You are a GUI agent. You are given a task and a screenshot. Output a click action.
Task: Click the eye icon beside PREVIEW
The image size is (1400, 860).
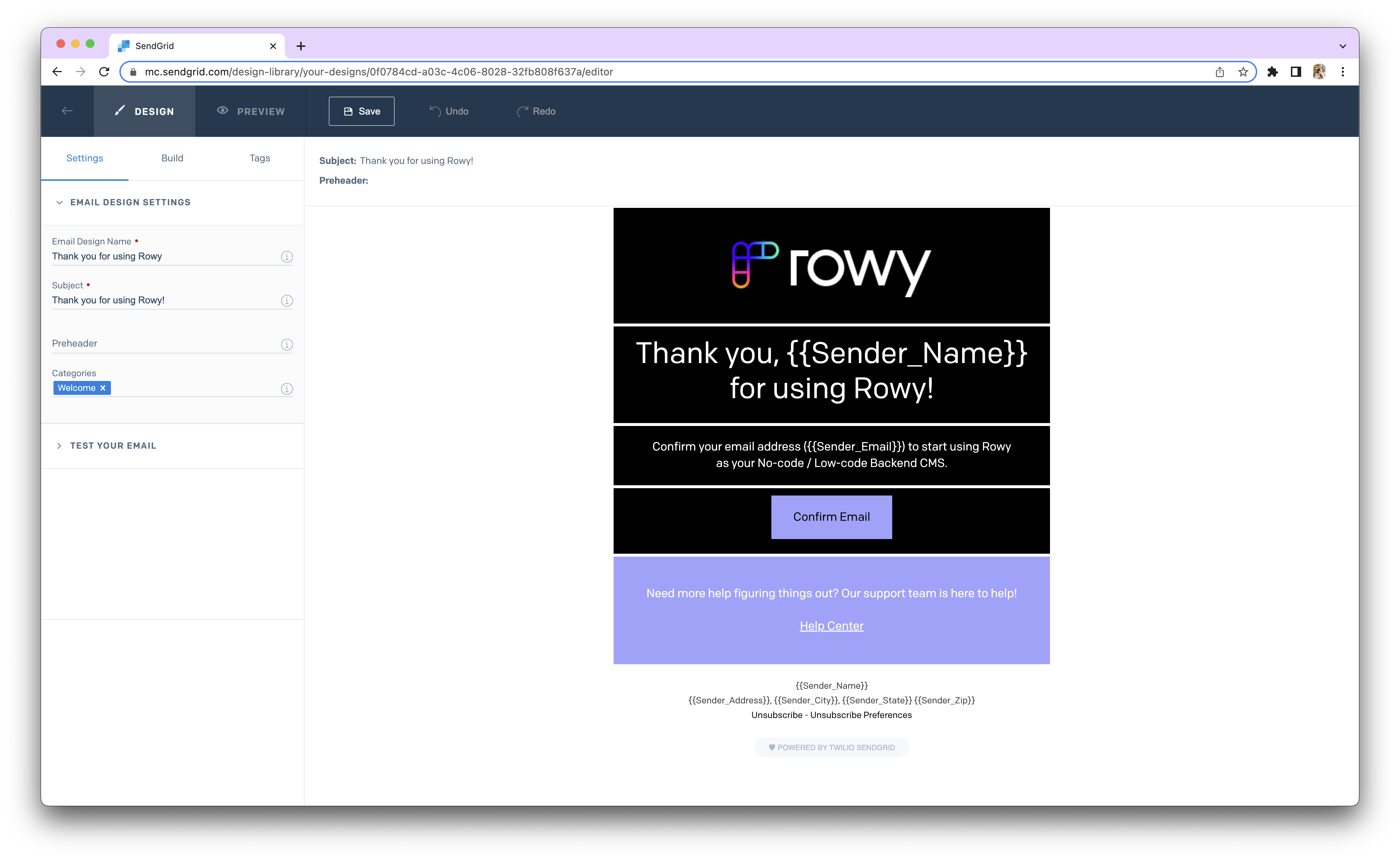(x=223, y=111)
